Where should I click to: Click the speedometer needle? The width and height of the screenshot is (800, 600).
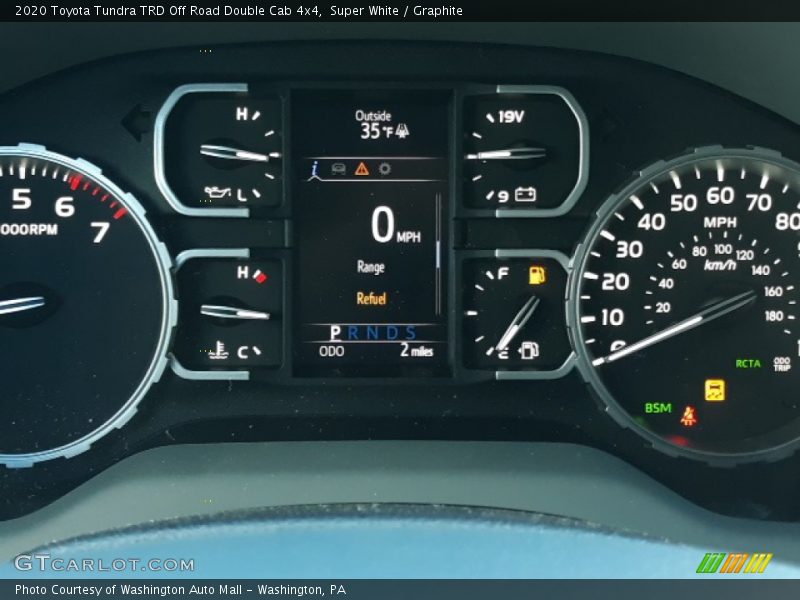[673, 328]
